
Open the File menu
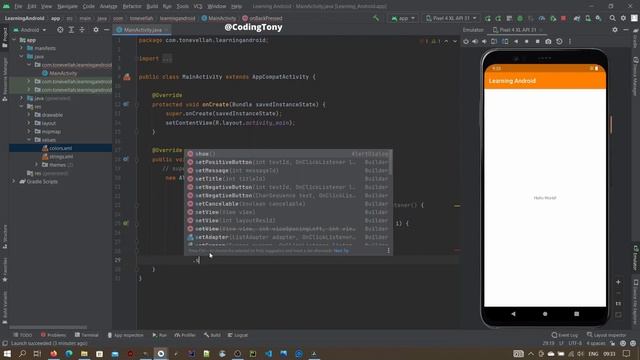(18, 6)
